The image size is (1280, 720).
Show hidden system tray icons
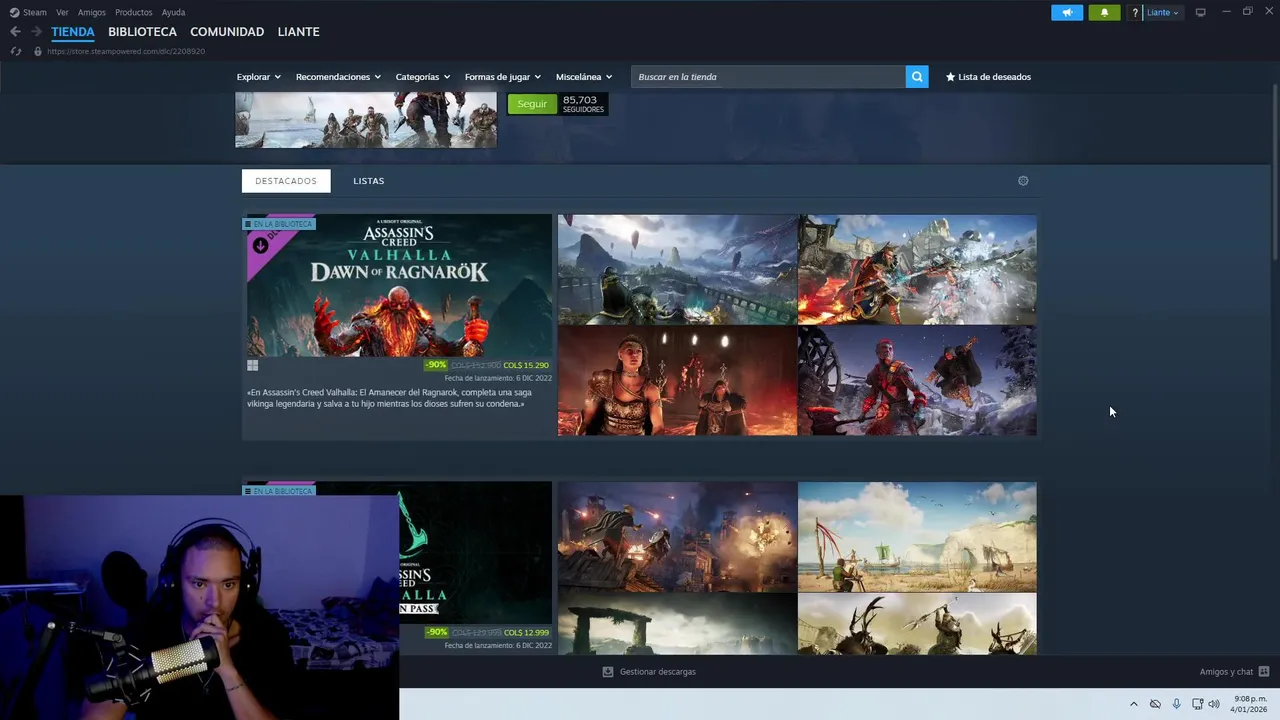(x=1133, y=704)
